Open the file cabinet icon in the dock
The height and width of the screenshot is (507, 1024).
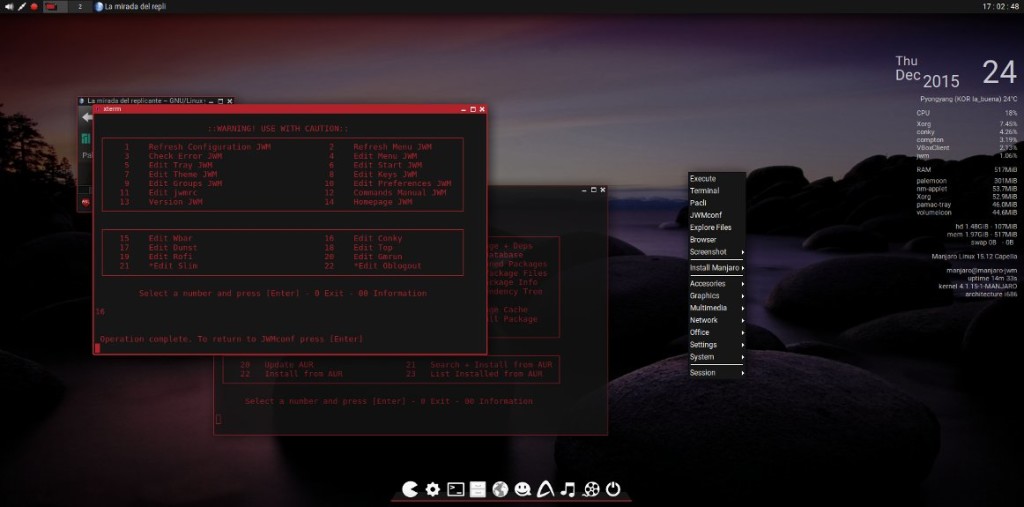[x=478, y=489]
